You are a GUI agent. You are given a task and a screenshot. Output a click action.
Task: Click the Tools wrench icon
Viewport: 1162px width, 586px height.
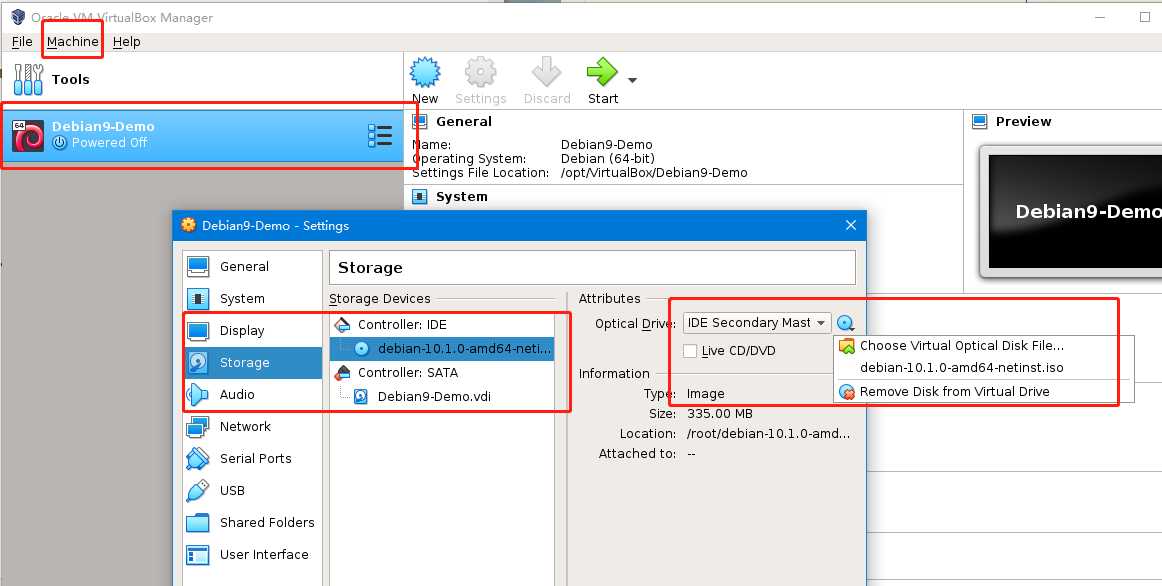[x=28, y=79]
